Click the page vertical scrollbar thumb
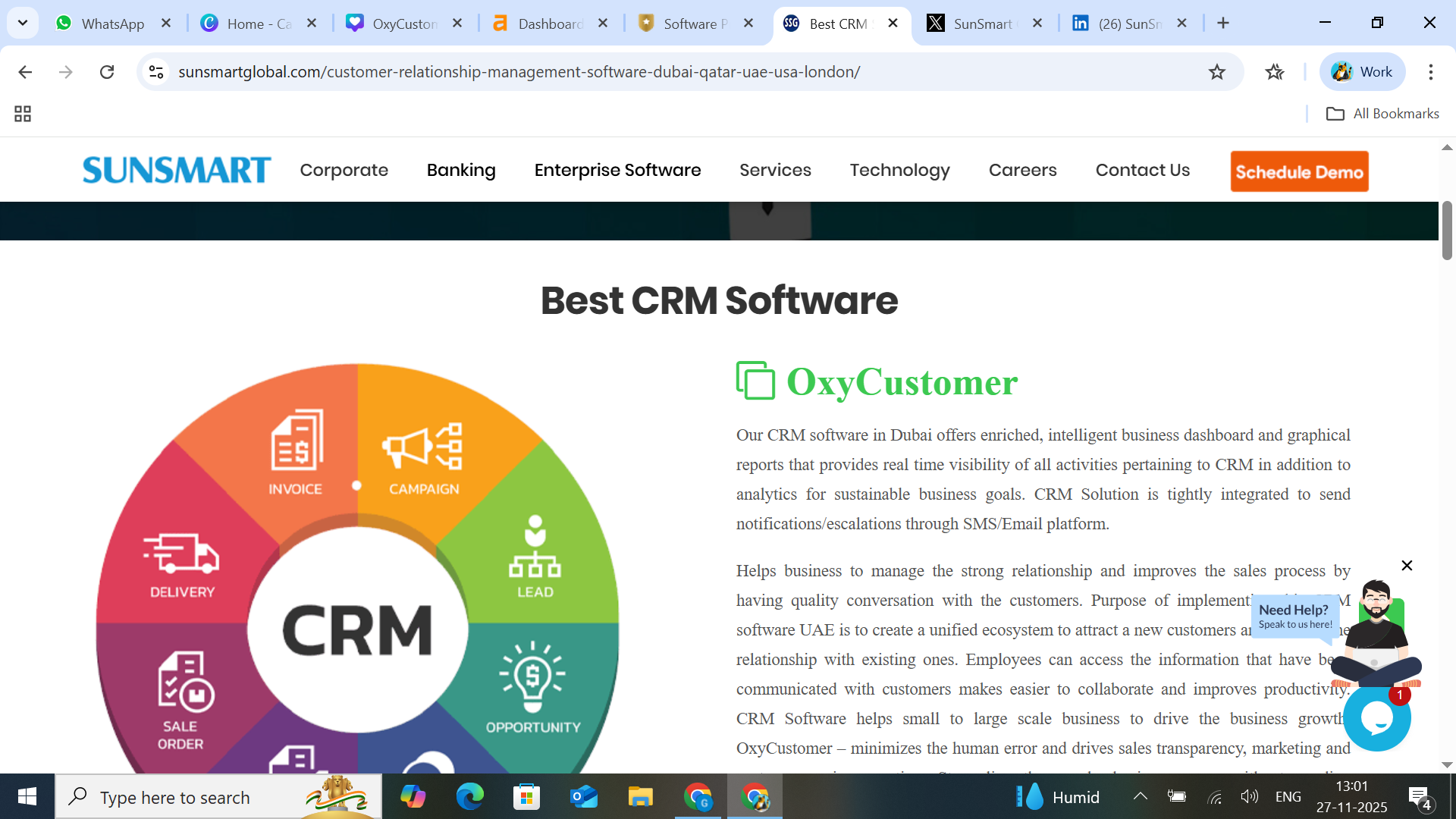The image size is (1456, 819). (x=1447, y=231)
